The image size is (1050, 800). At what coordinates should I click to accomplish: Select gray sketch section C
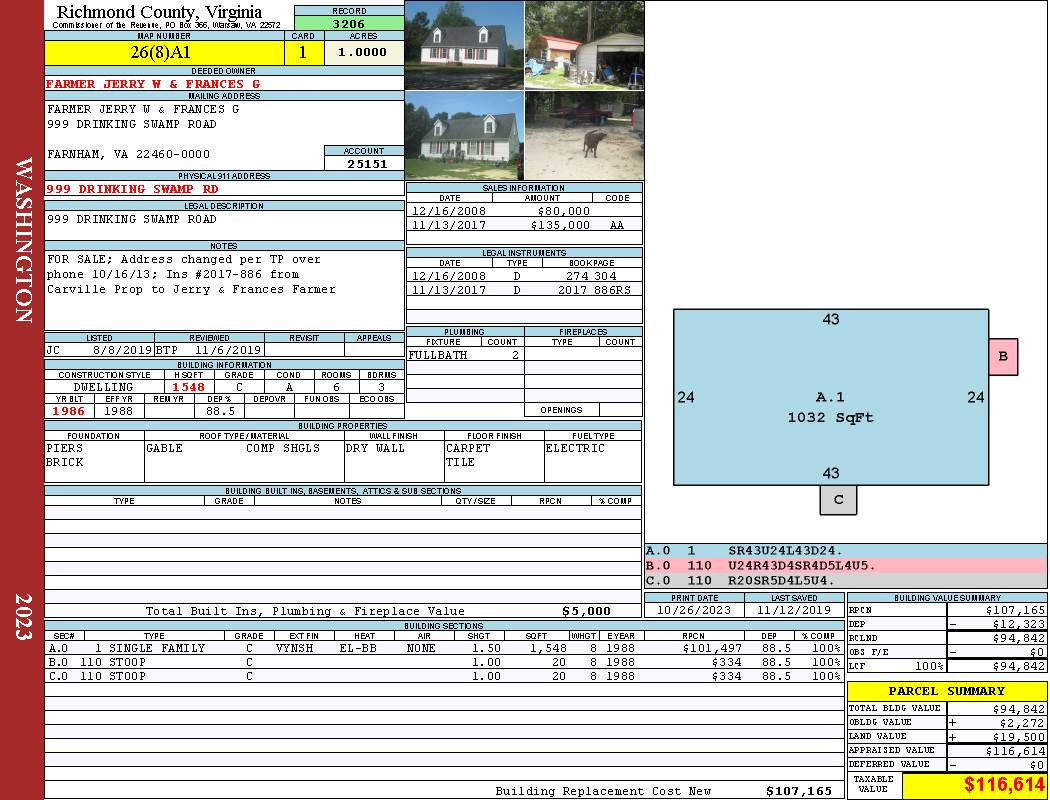(x=838, y=499)
